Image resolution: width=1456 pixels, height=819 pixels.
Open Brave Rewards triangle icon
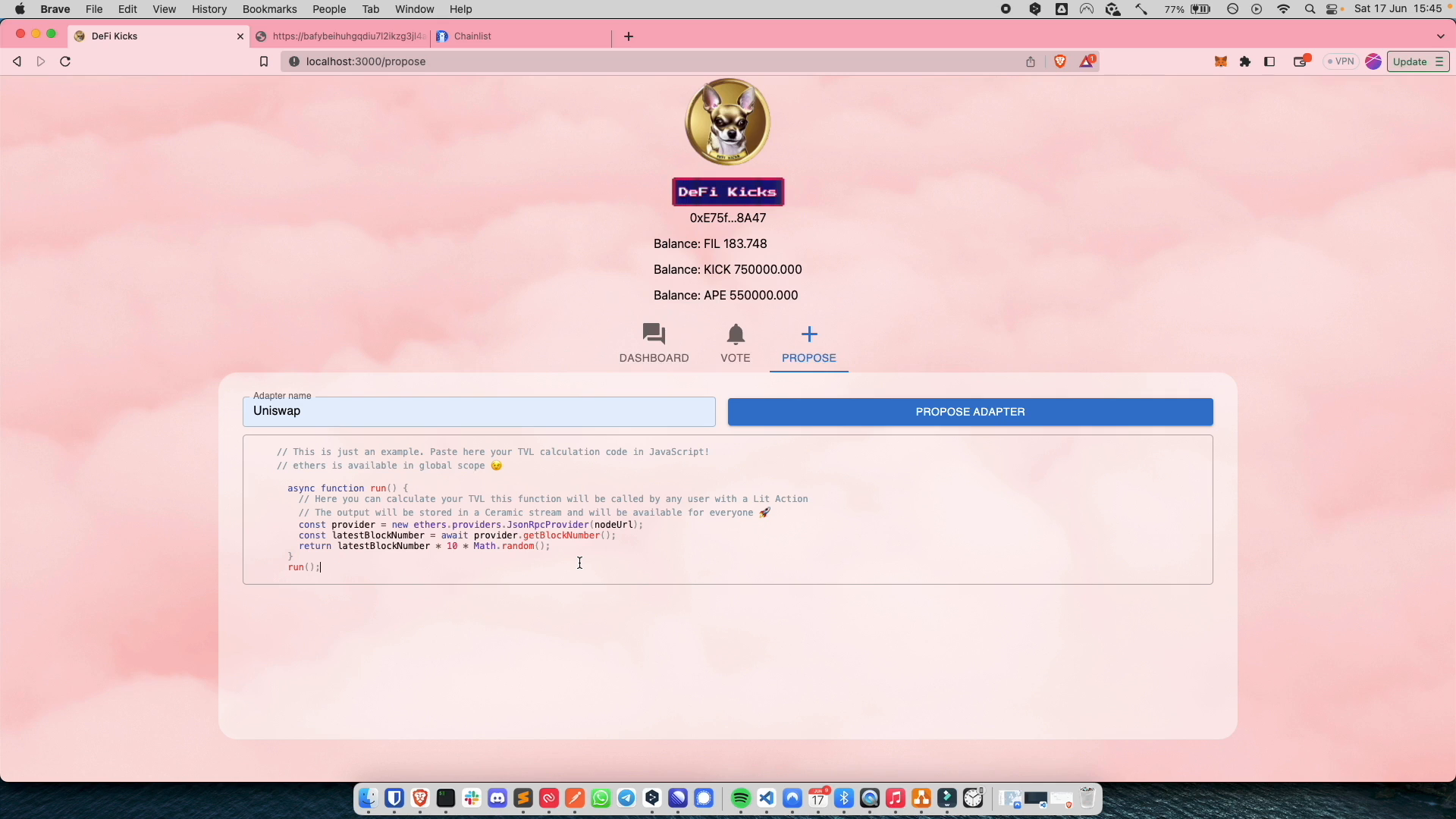pyautogui.click(x=1087, y=61)
